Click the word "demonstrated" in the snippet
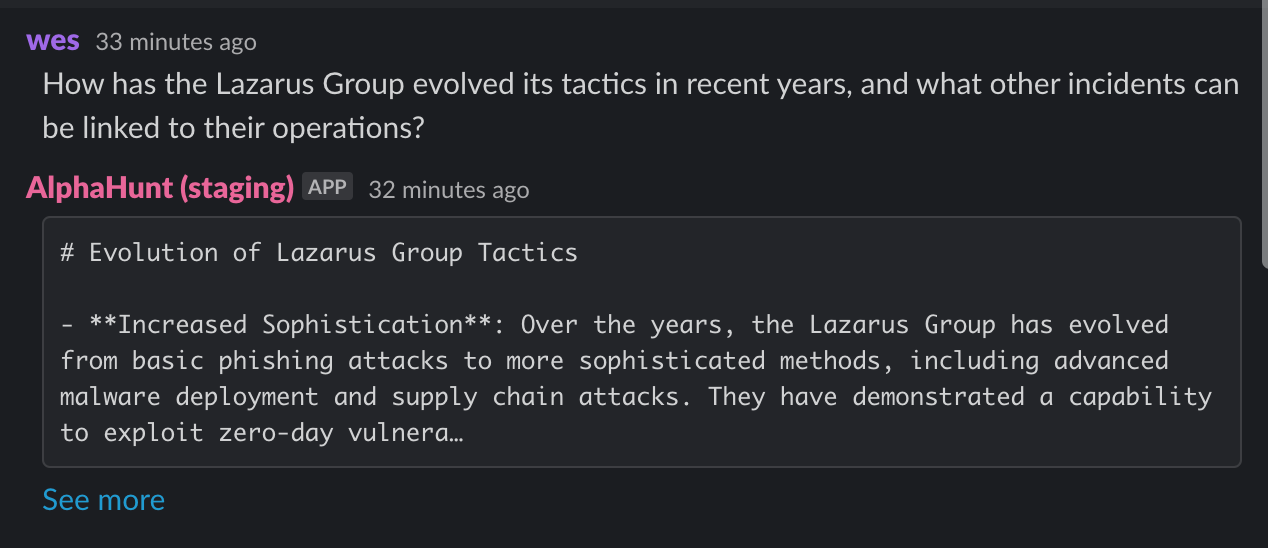Viewport: 1268px width, 548px height. pos(939,398)
